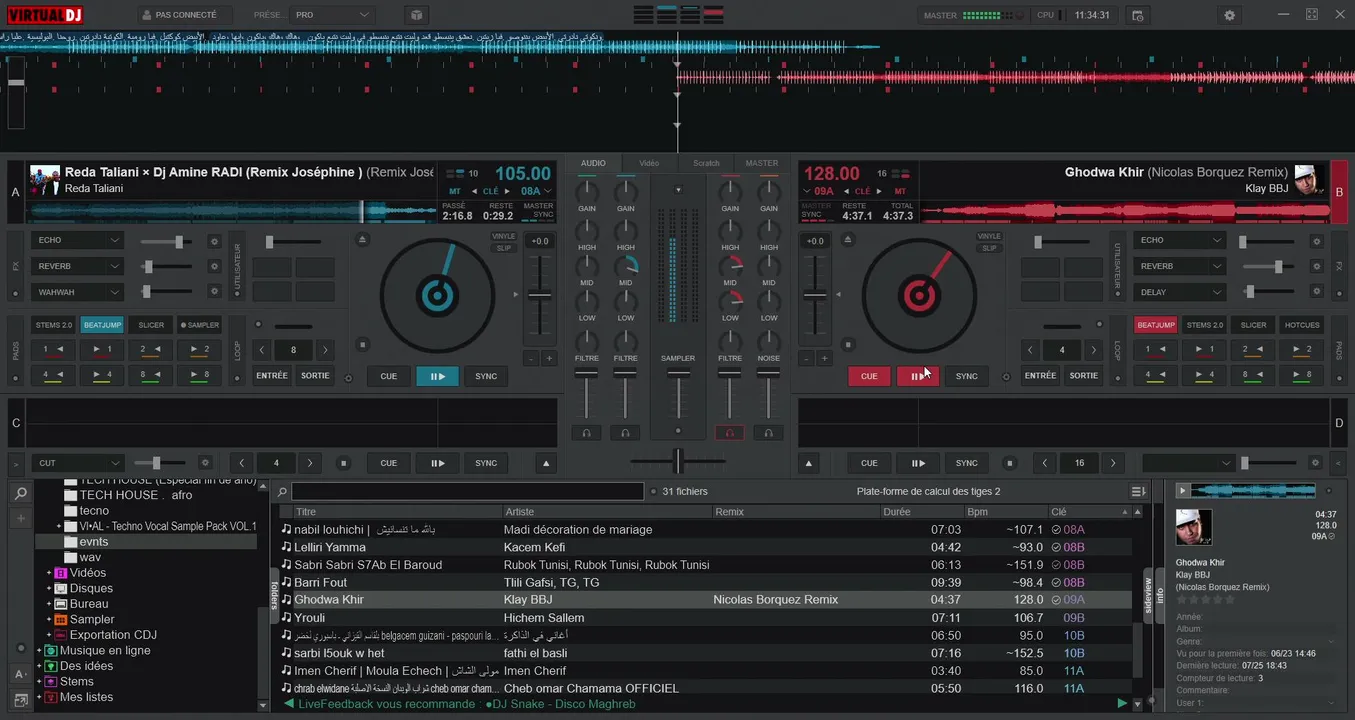Click the PAS CONNECTÉ login button

(x=184, y=15)
